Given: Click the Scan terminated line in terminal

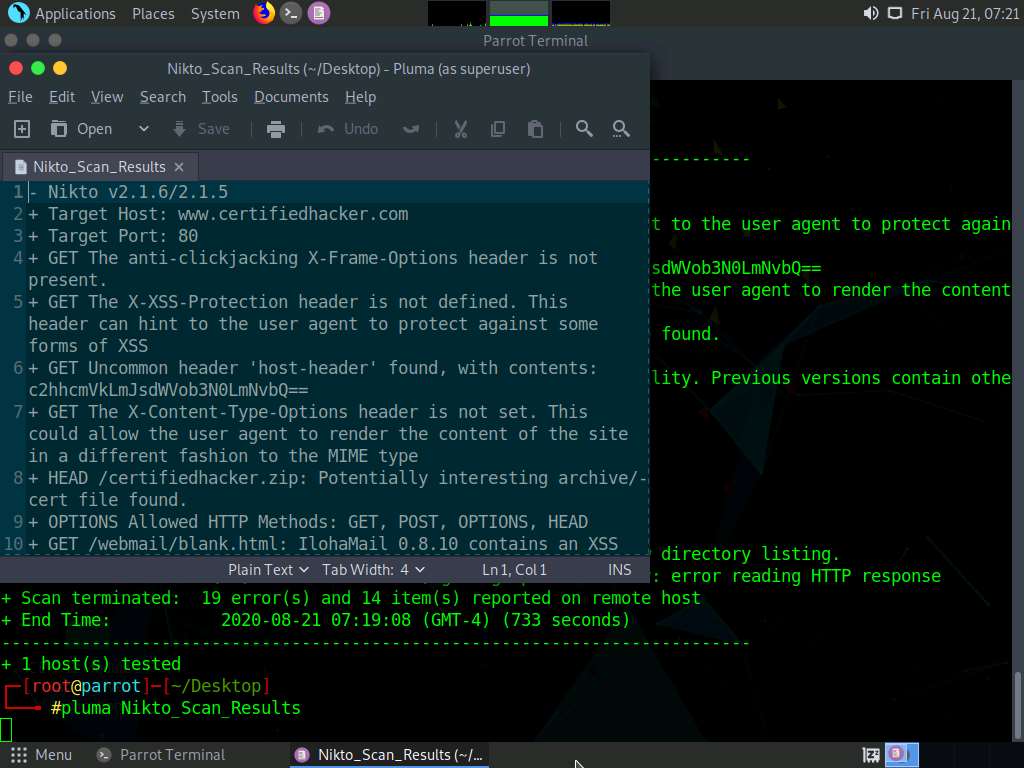Looking at the screenshot, I should click(x=351, y=599).
